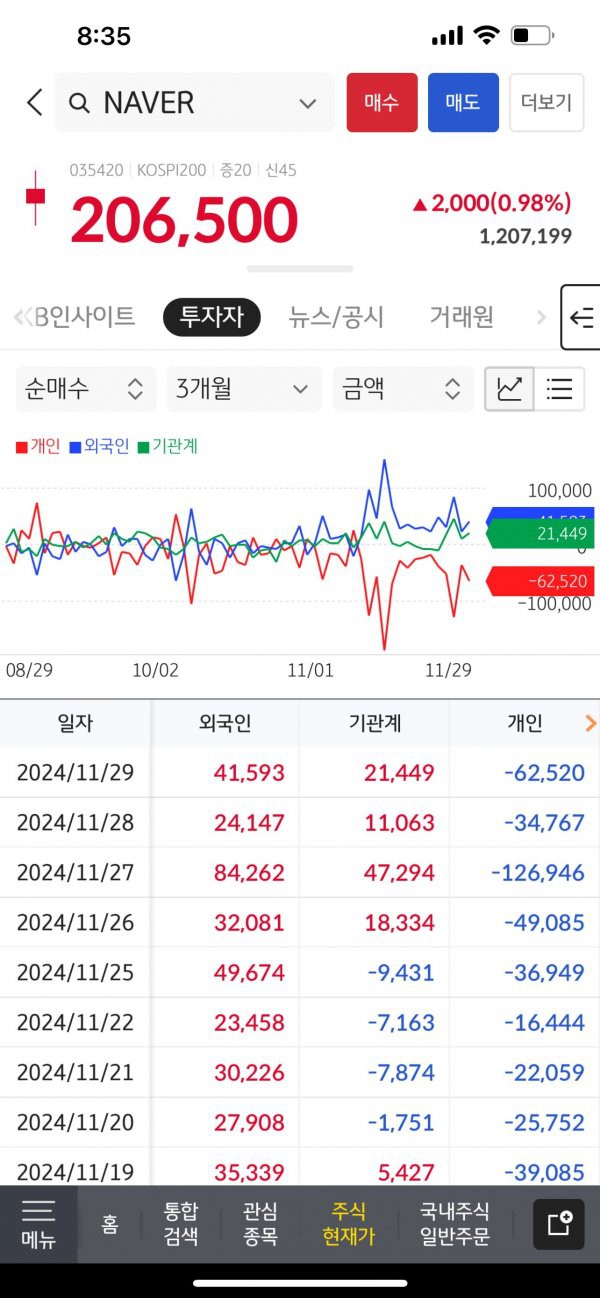Tap the 기관계 column header
The height and width of the screenshot is (1298, 600).
coord(375,723)
